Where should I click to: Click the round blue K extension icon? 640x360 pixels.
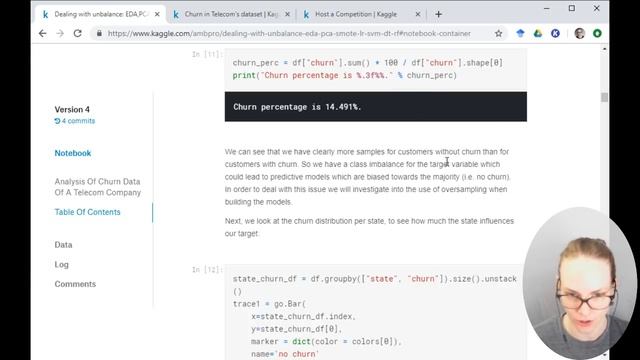click(555, 33)
